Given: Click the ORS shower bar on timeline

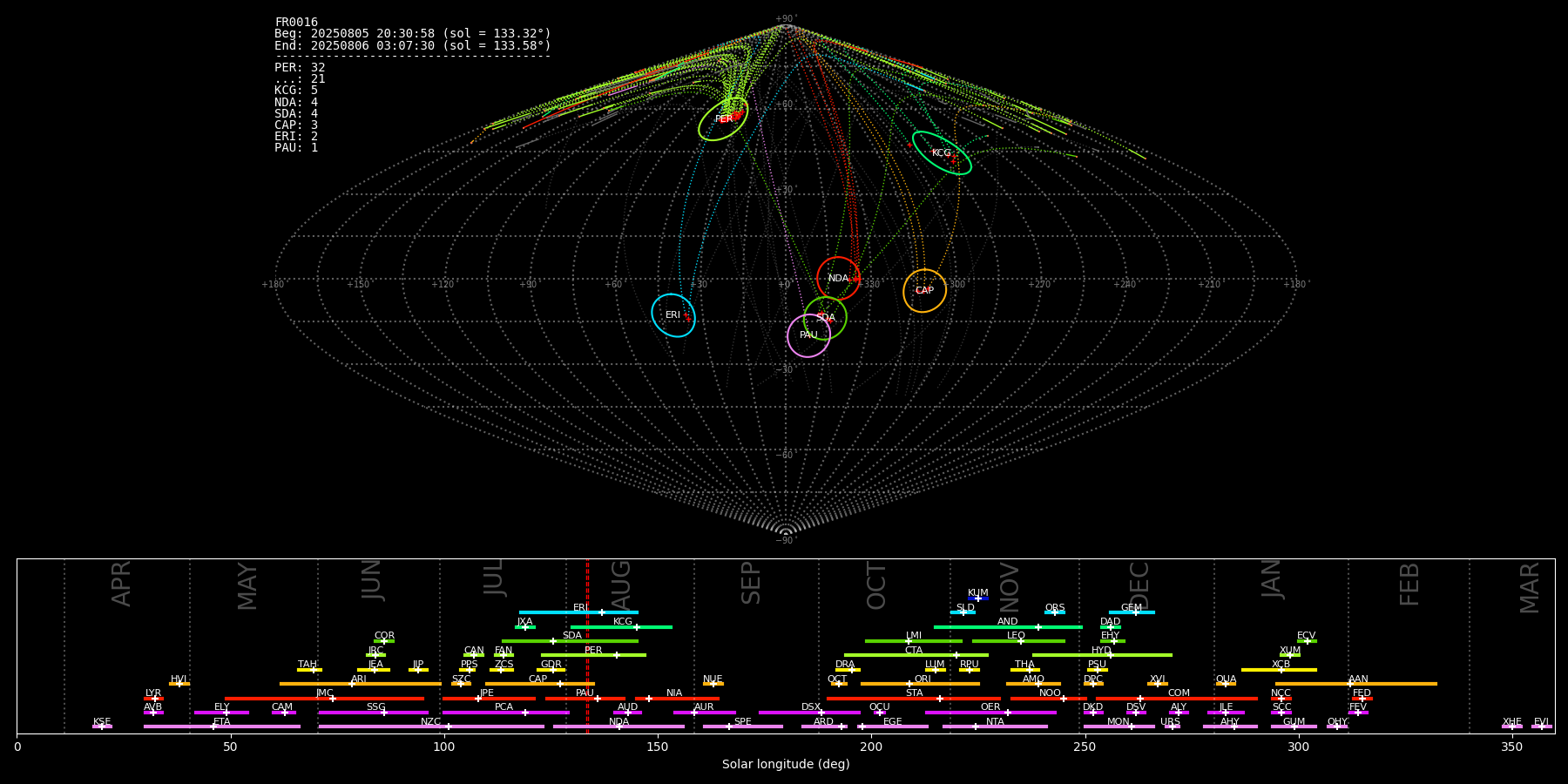Looking at the screenshot, I should (x=1055, y=612).
